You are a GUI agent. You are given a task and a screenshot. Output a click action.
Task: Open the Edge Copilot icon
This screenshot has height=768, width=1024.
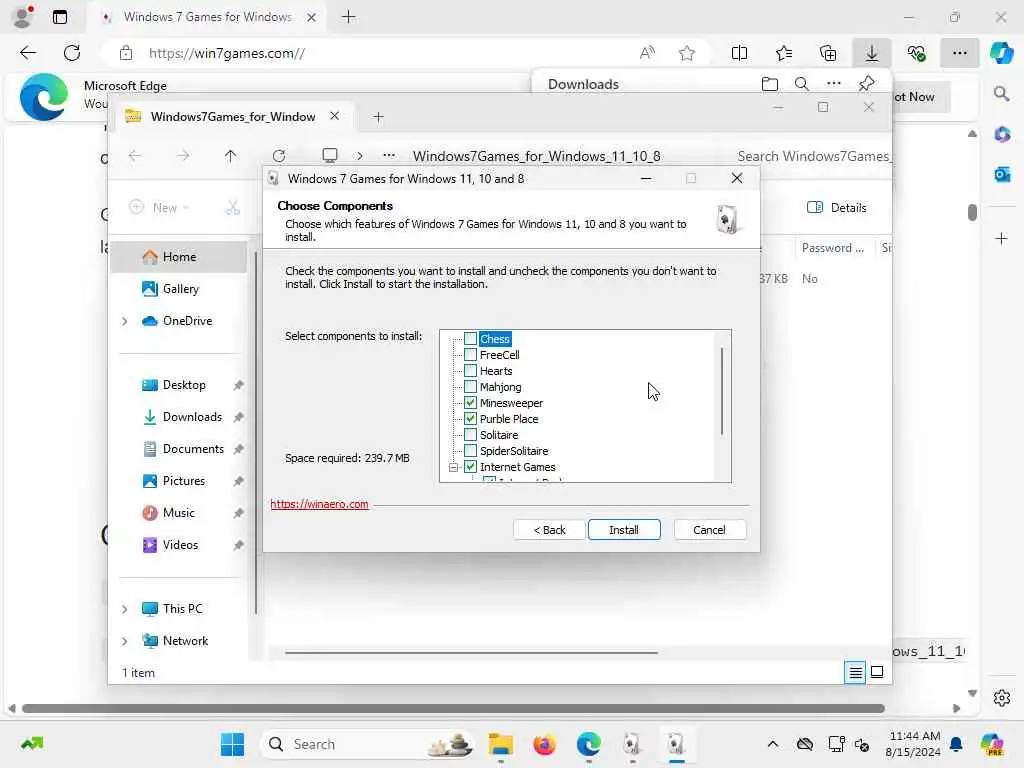[x=1001, y=53]
